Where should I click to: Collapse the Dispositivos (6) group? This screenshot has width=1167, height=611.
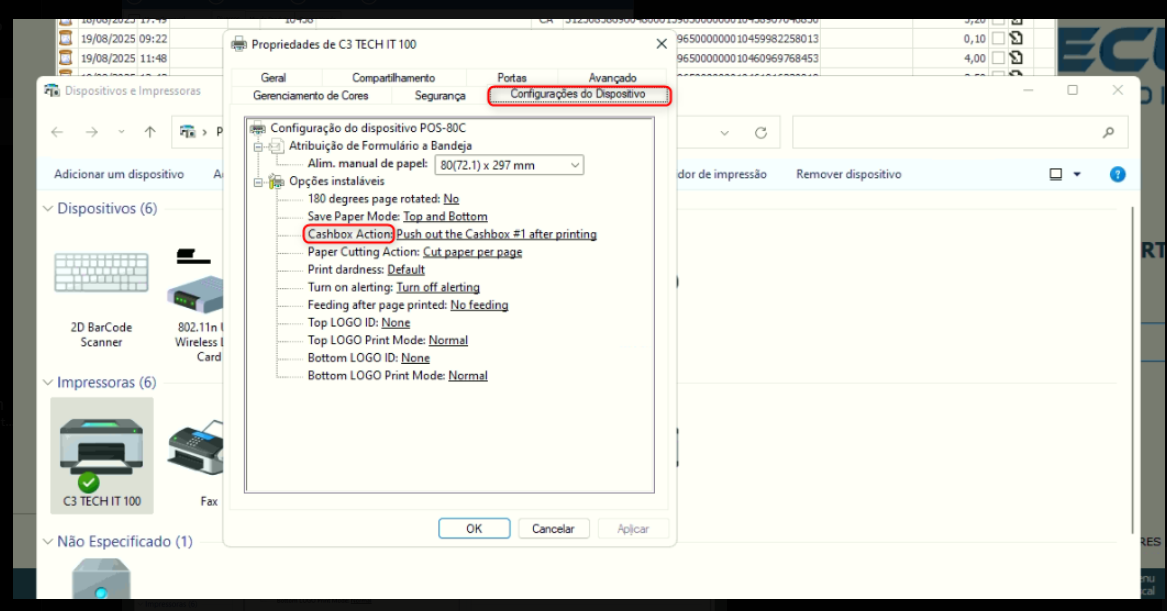pos(48,209)
